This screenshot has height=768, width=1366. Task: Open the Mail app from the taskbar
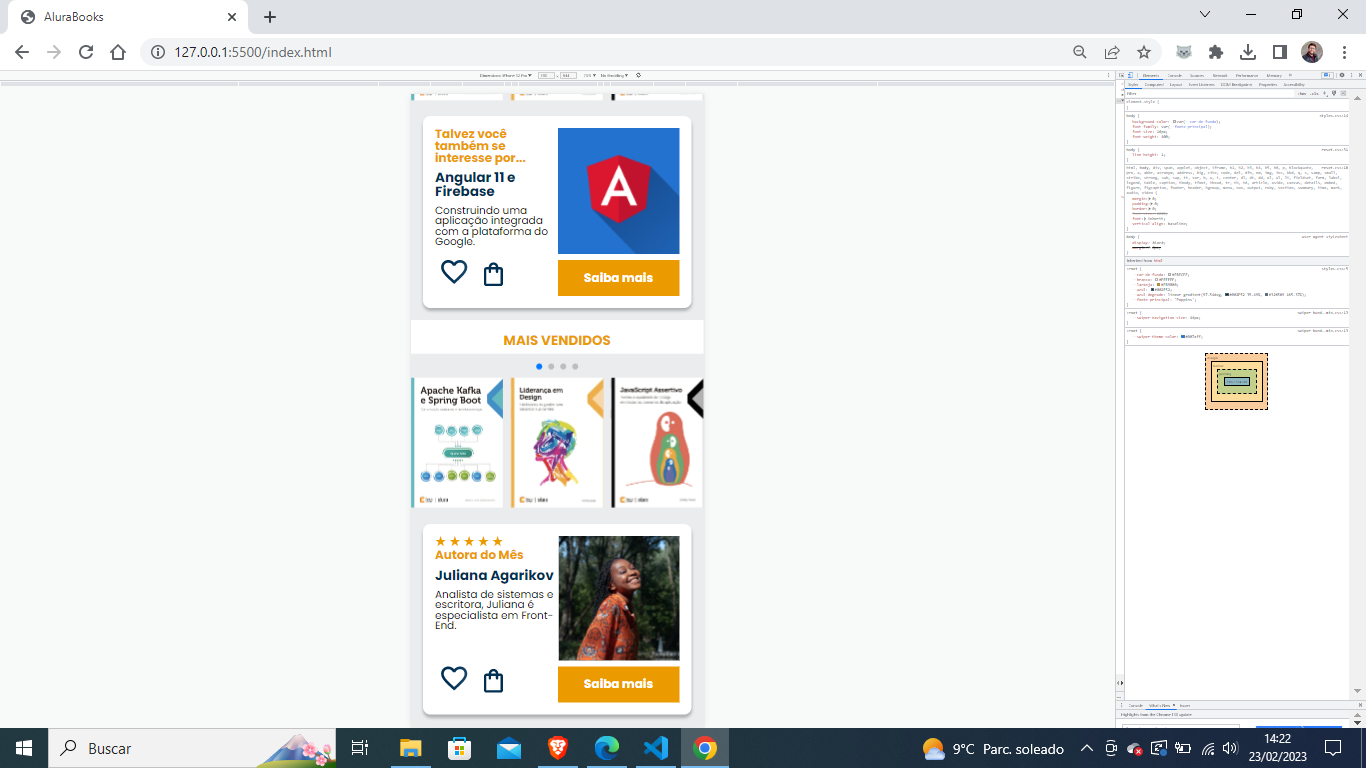pos(509,748)
